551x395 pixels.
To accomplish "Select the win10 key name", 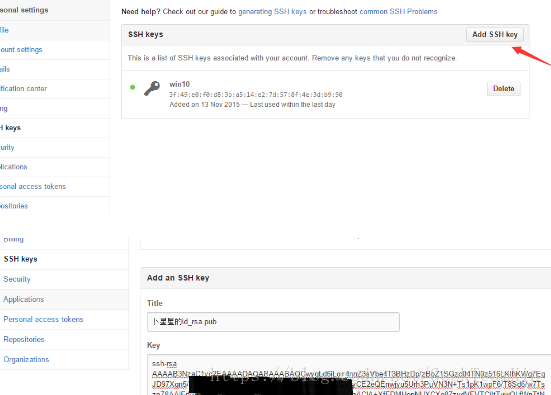I will pyautogui.click(x=180, y=84).
